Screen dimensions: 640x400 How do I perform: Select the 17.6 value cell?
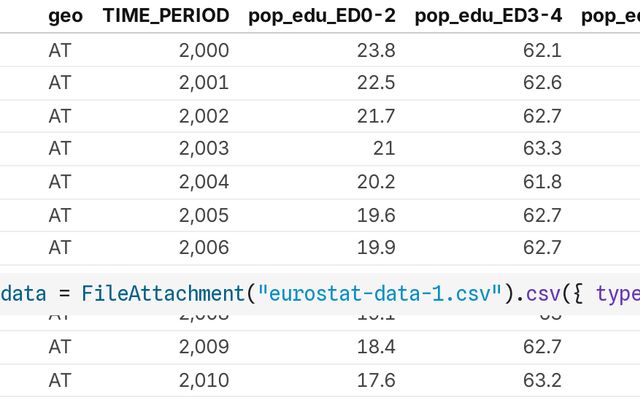(x=377, y=381)
